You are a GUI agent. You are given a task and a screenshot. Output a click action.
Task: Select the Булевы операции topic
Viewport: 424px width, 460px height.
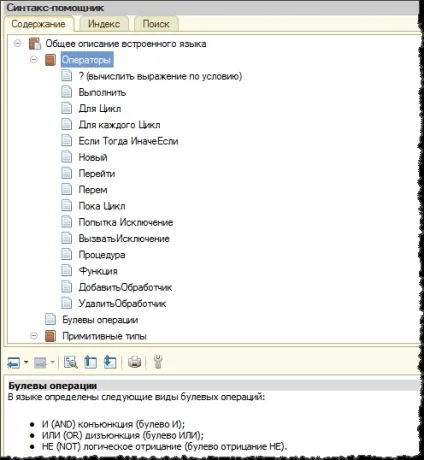point(100,320)
